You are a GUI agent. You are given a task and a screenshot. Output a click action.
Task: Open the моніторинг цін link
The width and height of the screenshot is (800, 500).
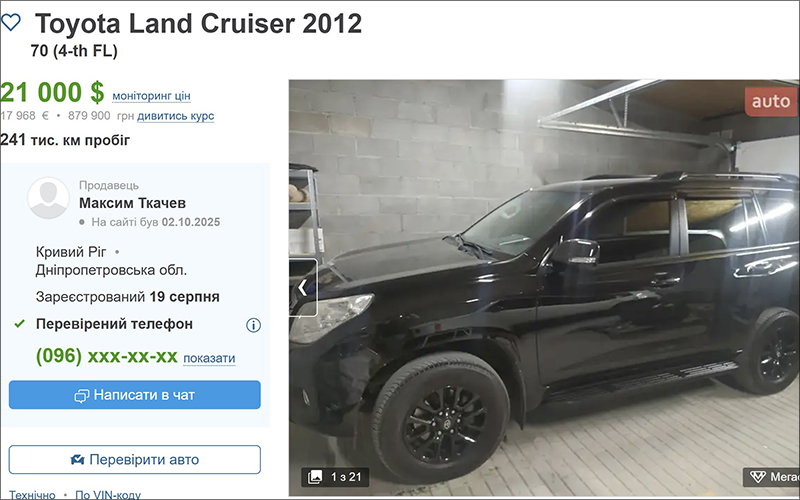(151, 96)
